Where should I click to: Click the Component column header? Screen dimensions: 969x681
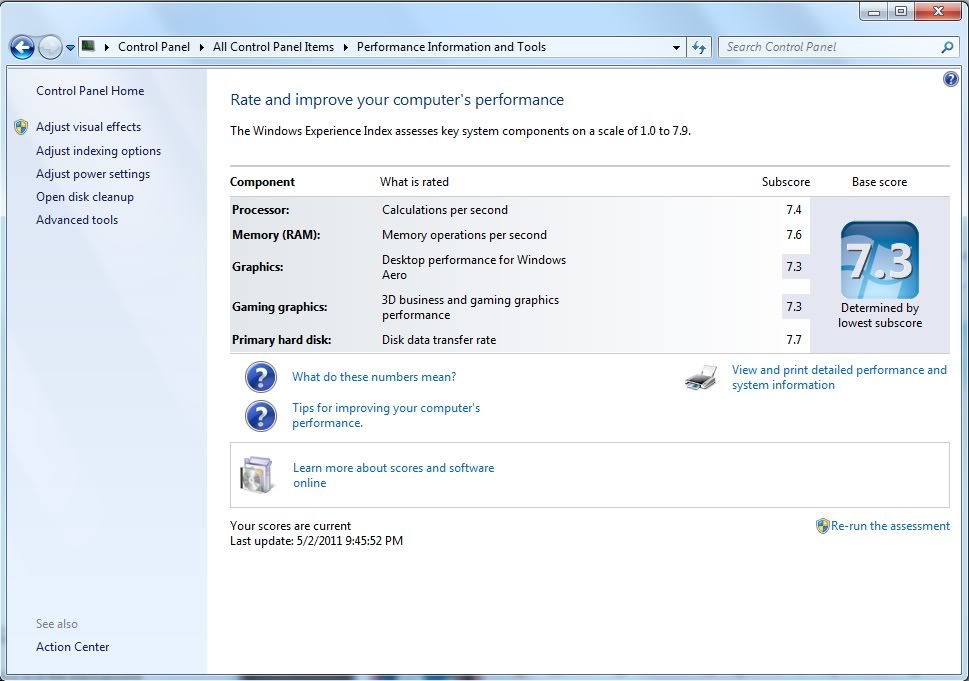(262, 182)
